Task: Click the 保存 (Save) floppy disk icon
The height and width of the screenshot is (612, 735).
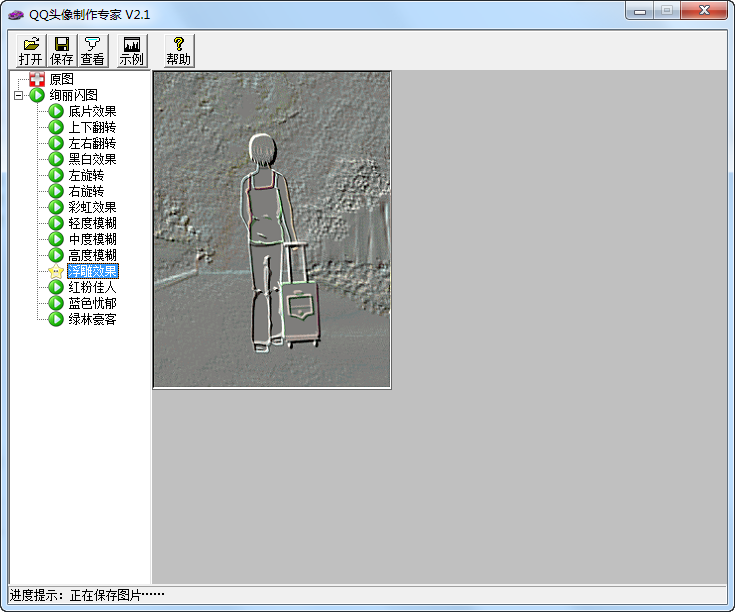Action: 61,44
